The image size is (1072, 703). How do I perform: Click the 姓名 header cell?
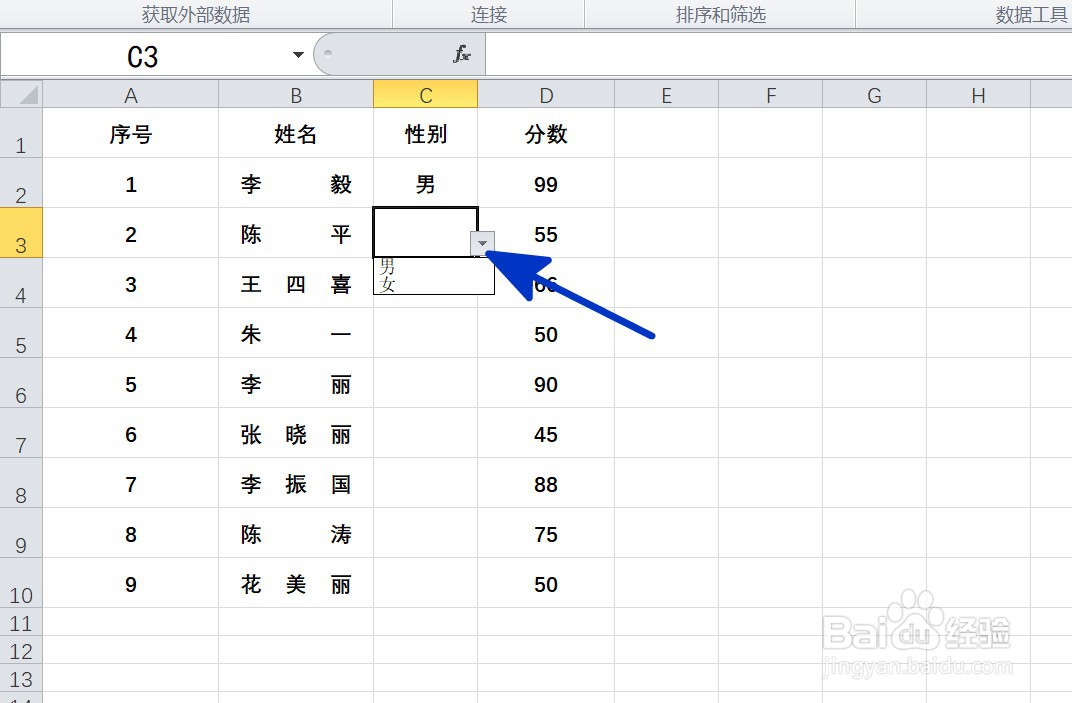coord(296,134)
